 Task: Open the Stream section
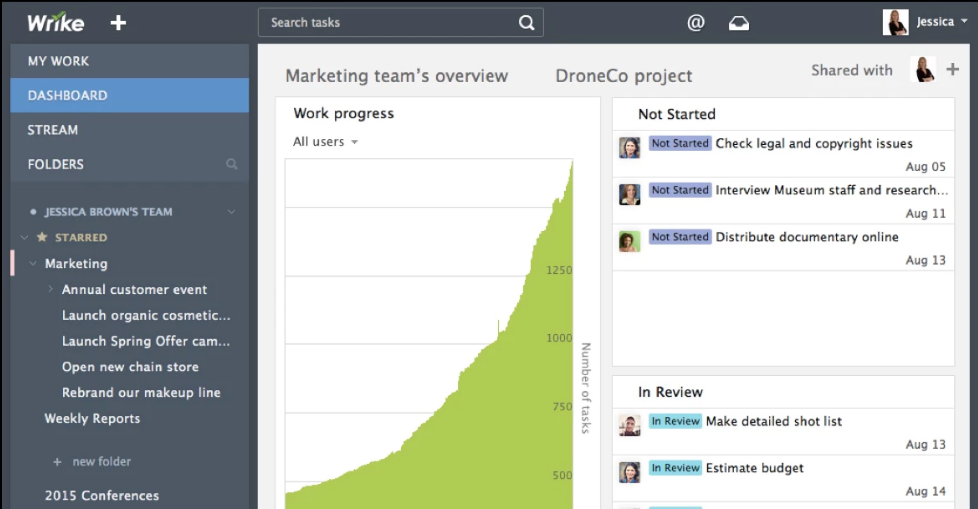click(130, 130)
